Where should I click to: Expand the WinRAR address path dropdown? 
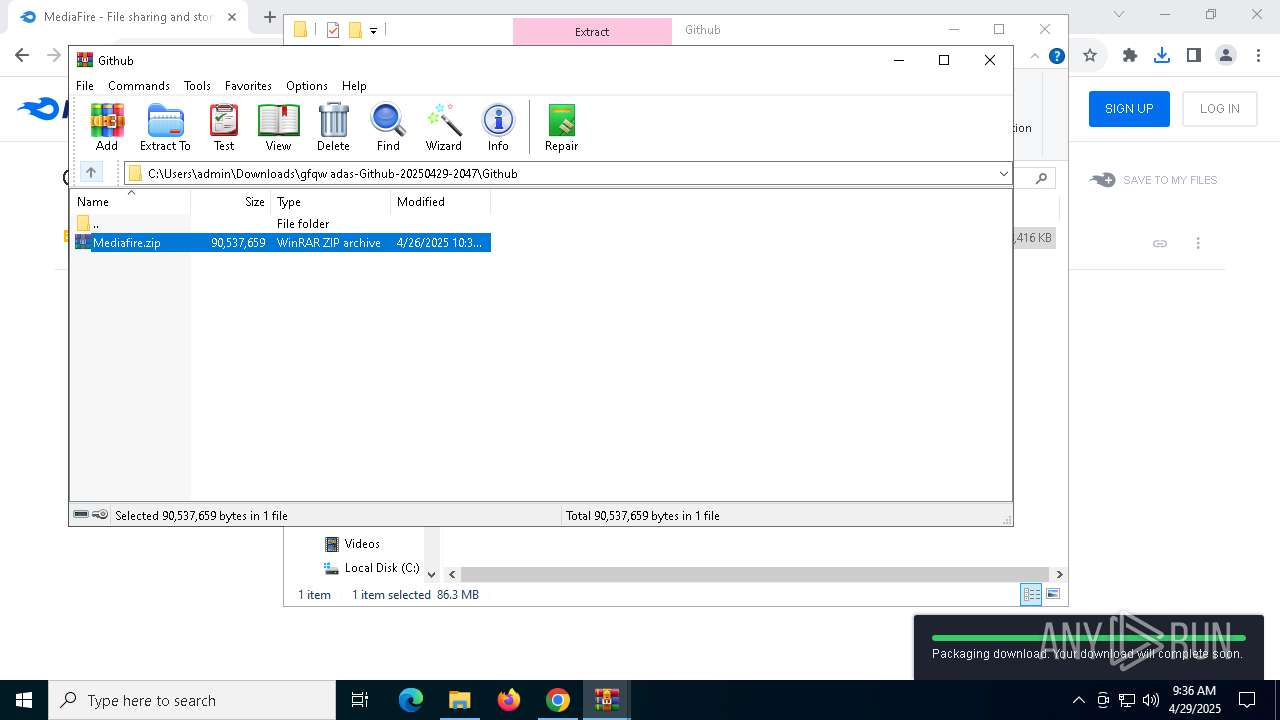click(1003, 174)
